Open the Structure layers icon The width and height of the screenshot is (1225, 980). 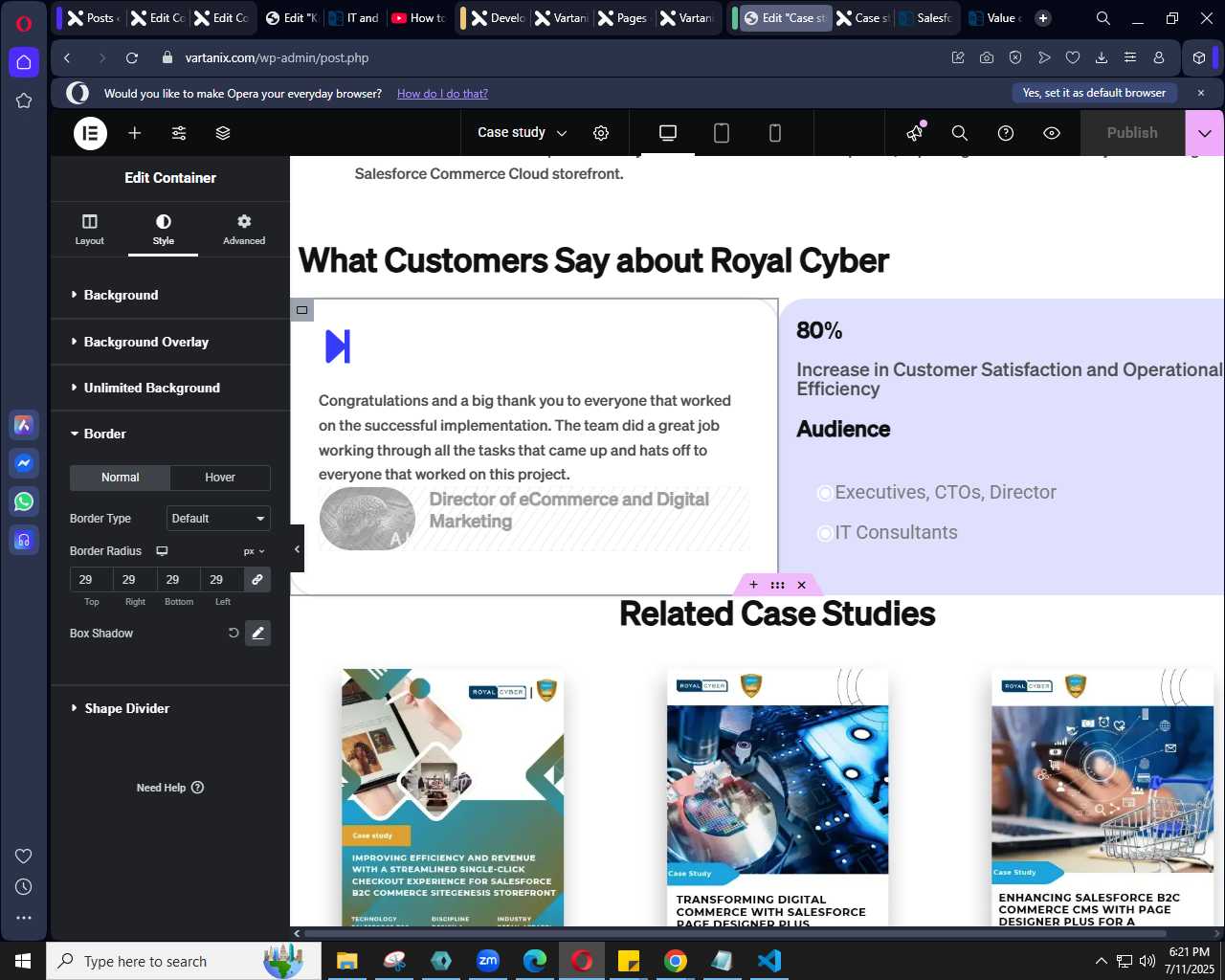(x=223, y=133)
